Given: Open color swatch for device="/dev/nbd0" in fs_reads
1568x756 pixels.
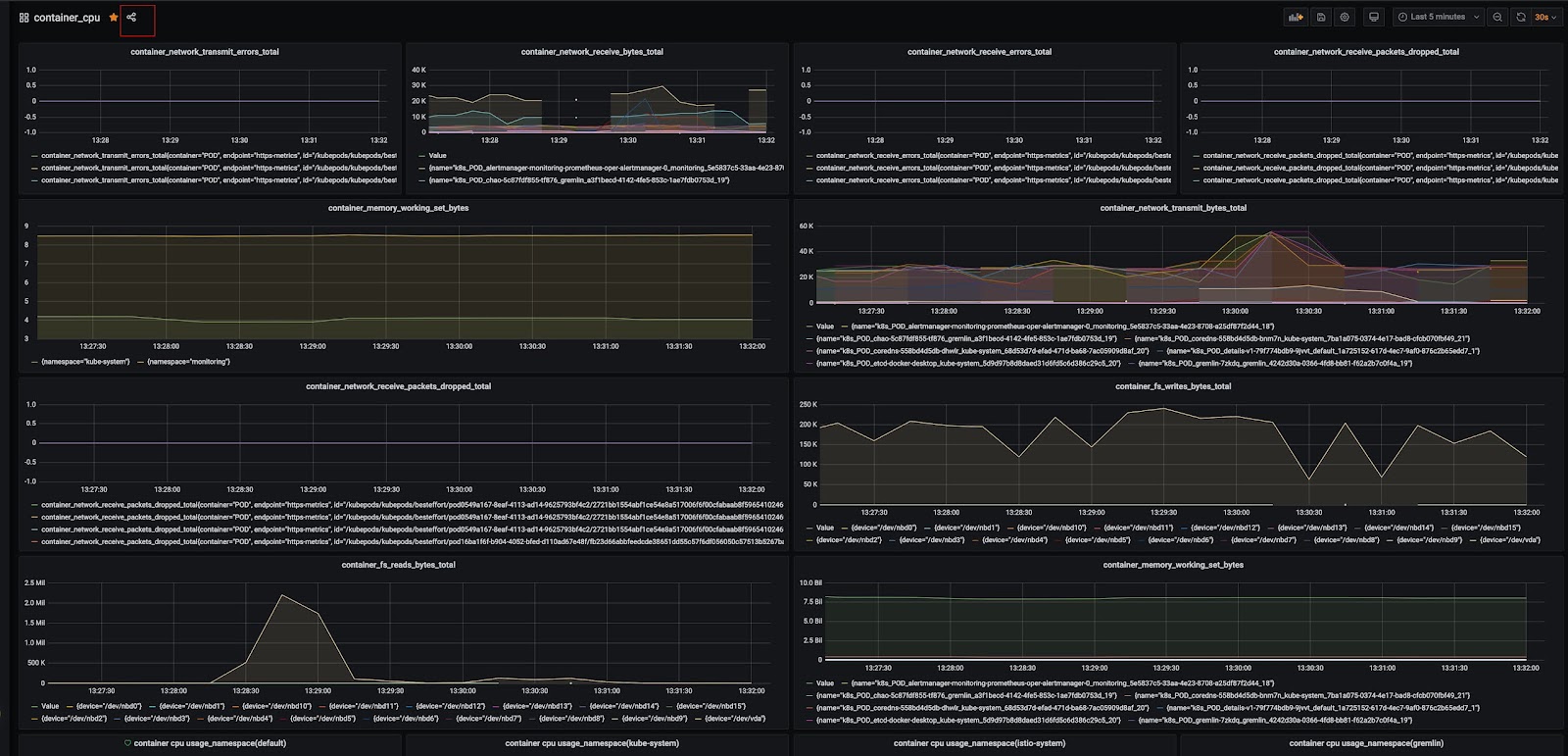Looking at the screenshot, I should 70,706.
